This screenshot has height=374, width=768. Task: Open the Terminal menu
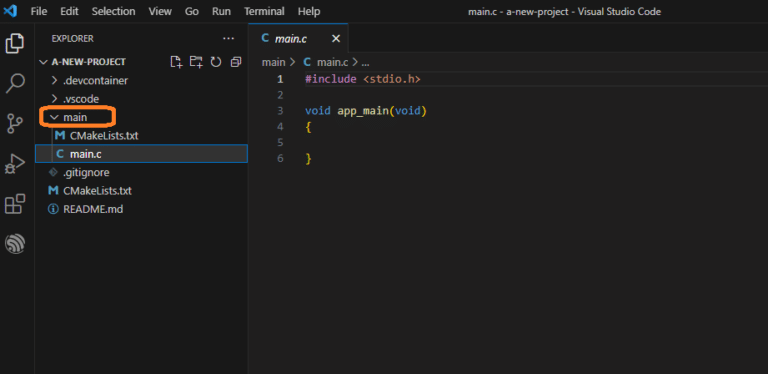(x=264, y=11)
